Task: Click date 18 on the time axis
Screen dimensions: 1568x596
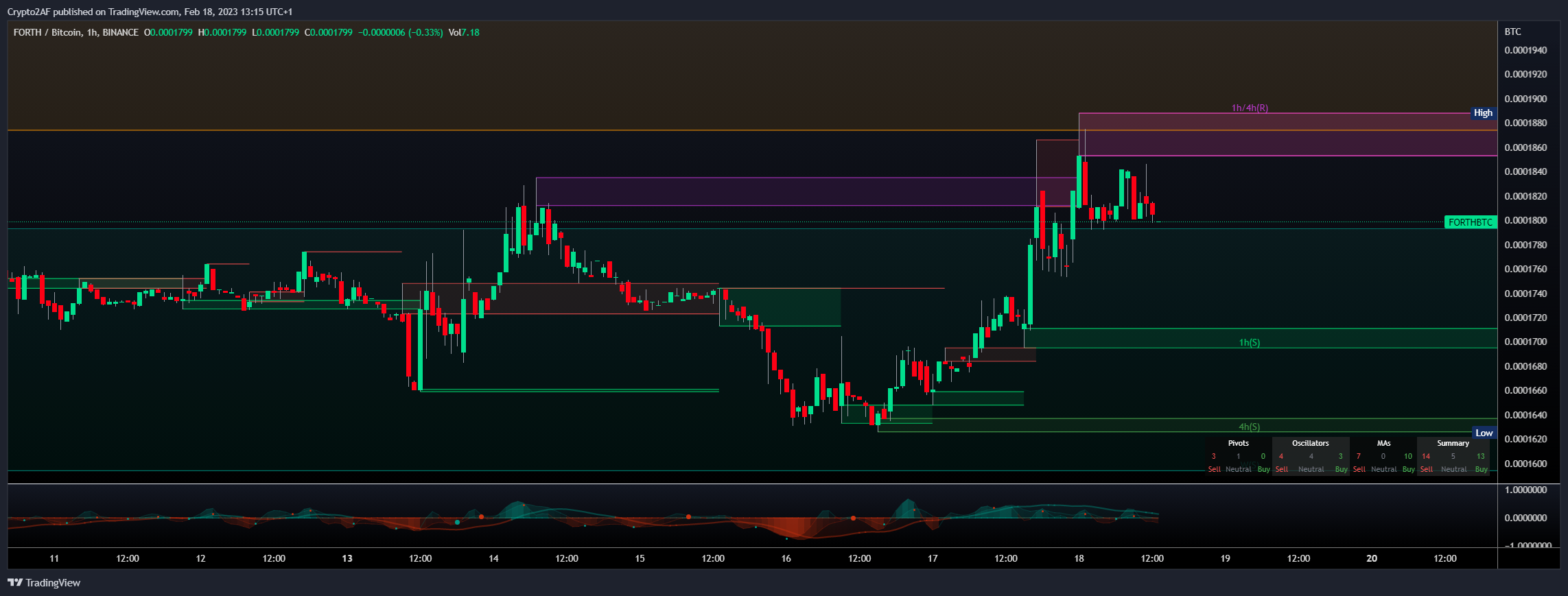Action: click(x=1079, y=558)
